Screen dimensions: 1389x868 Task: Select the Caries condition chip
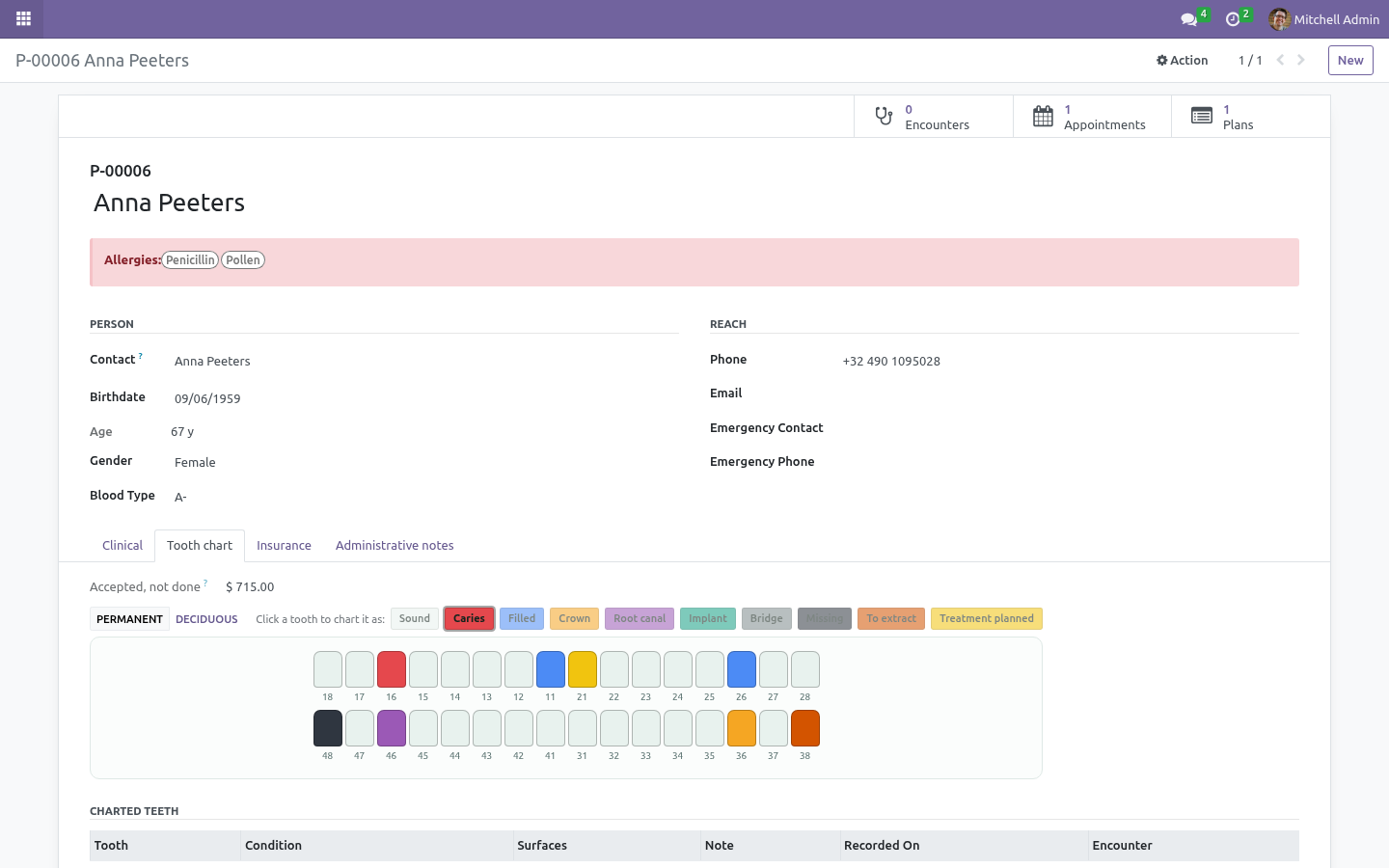pos(469,618)
